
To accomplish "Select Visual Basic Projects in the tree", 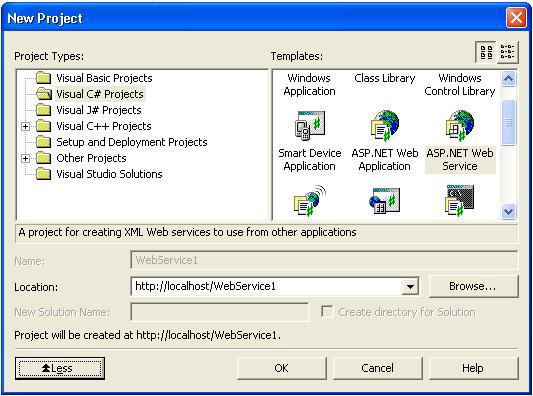I will 104,78.
